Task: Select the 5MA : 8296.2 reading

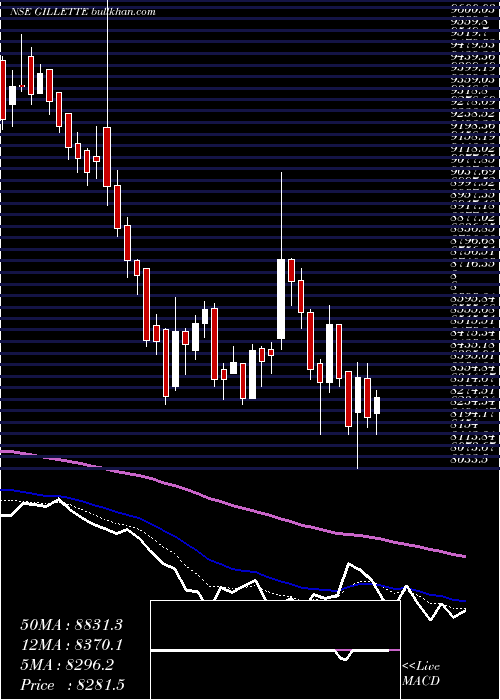Action: coord(67,665)
